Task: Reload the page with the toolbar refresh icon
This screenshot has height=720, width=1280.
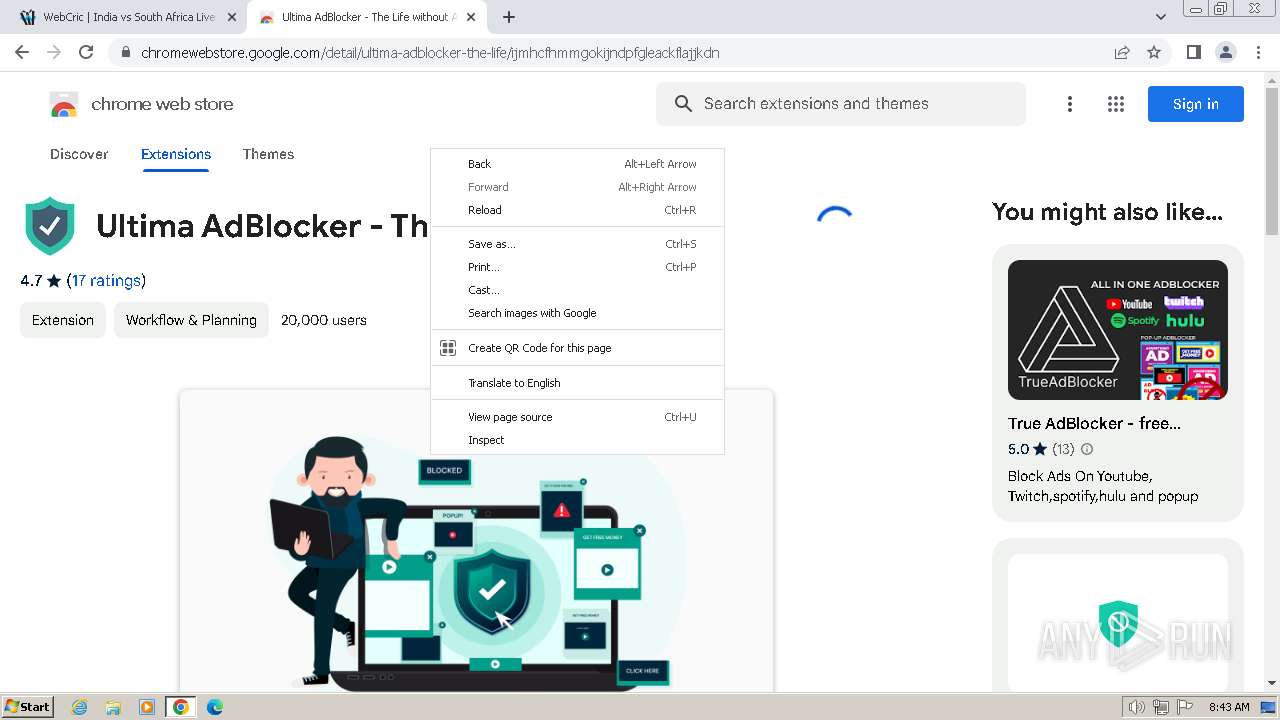Action: click(x=86, y=52)
